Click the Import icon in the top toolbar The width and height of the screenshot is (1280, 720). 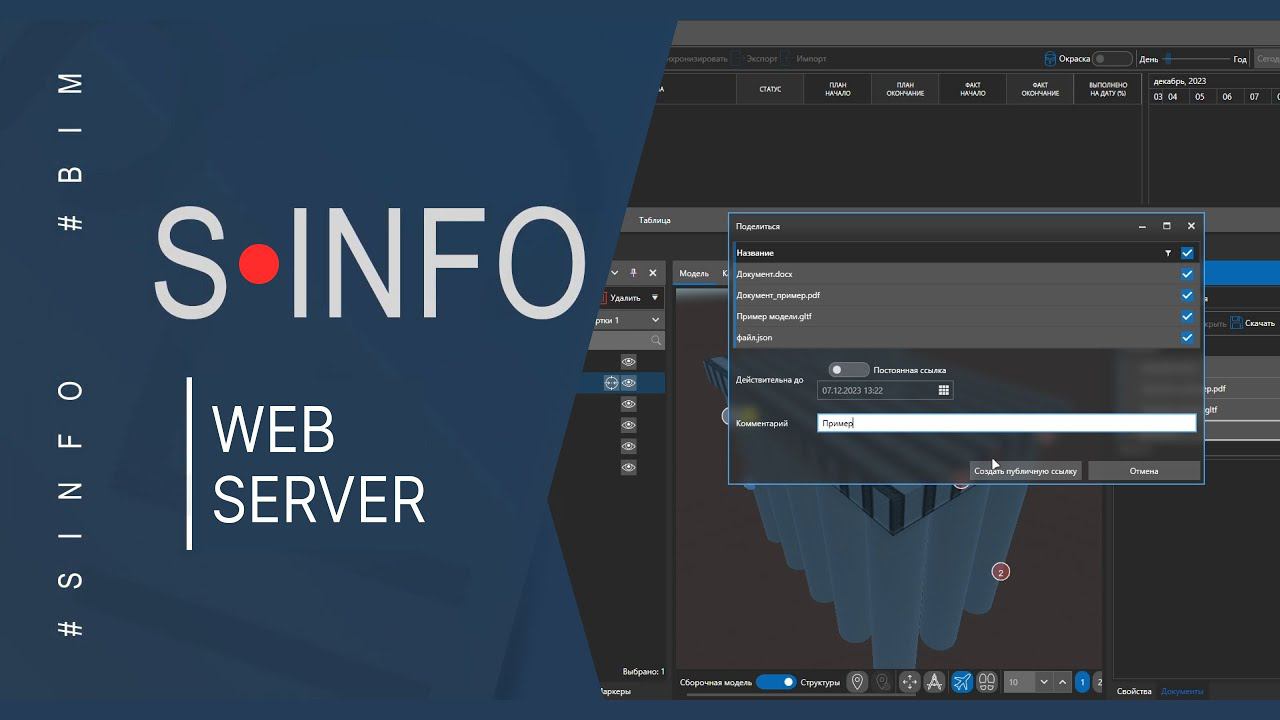(x=786, y=59)
